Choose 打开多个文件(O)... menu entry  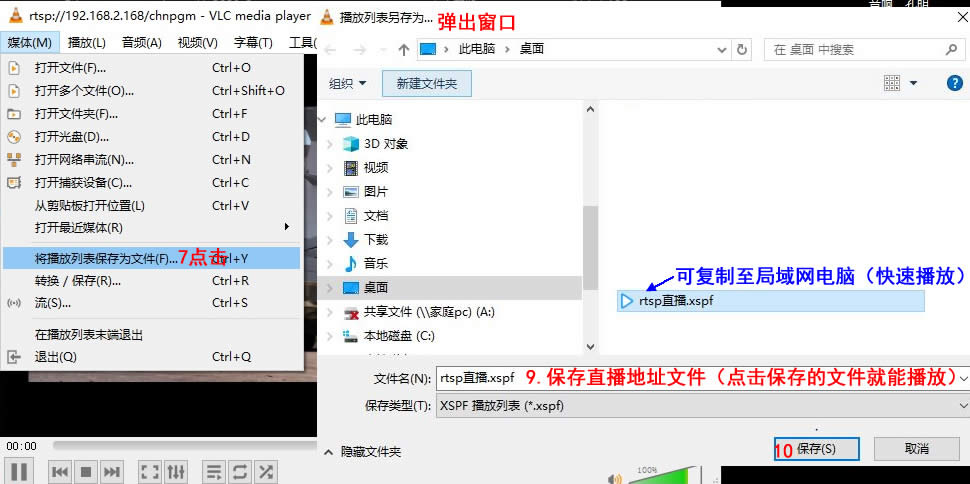point(152,91)
